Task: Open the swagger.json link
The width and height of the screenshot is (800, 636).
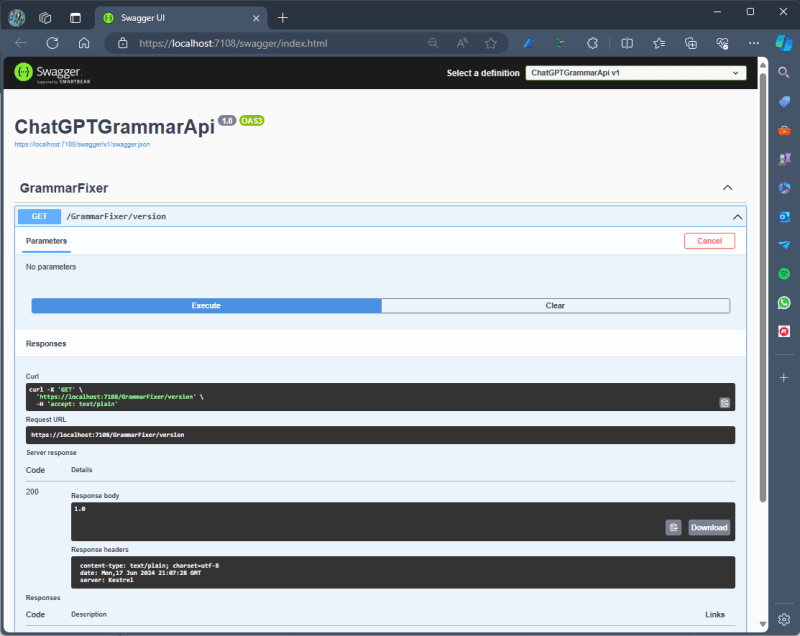Action: [82, 144]
